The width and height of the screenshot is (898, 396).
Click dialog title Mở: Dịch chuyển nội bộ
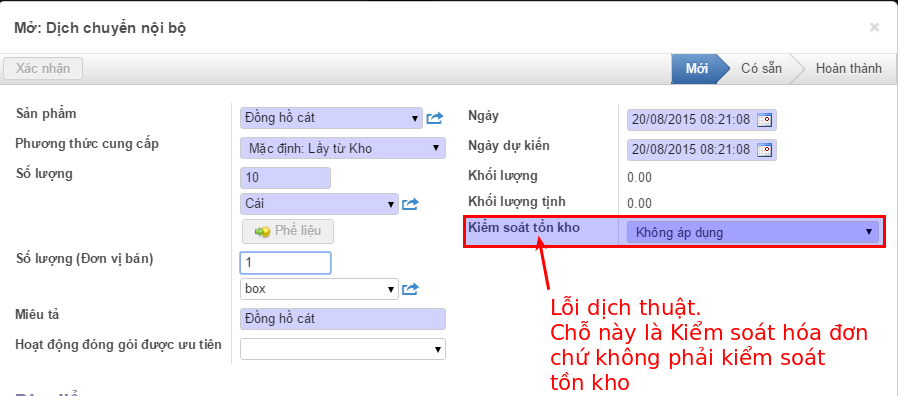(x=100, y=28)
